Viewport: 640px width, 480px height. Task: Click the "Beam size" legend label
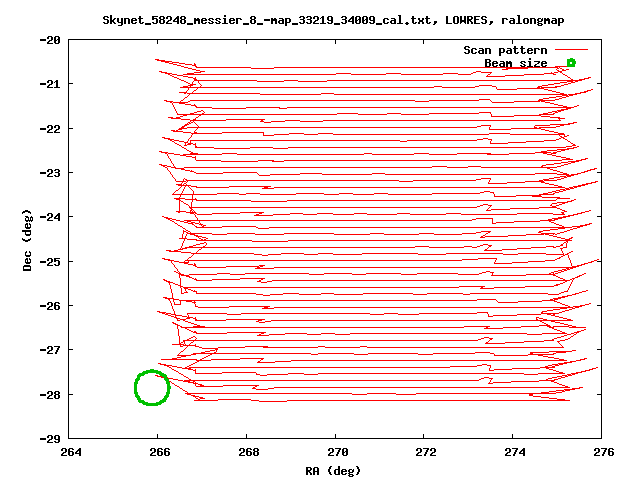516,63
